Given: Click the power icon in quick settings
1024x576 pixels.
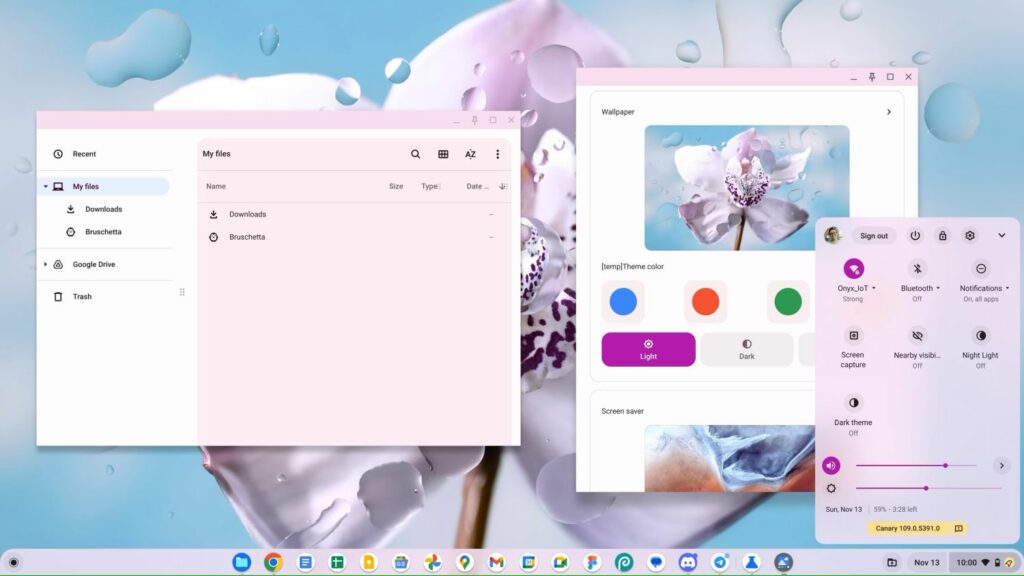Looking at the screenshot, I should point(915,236).
